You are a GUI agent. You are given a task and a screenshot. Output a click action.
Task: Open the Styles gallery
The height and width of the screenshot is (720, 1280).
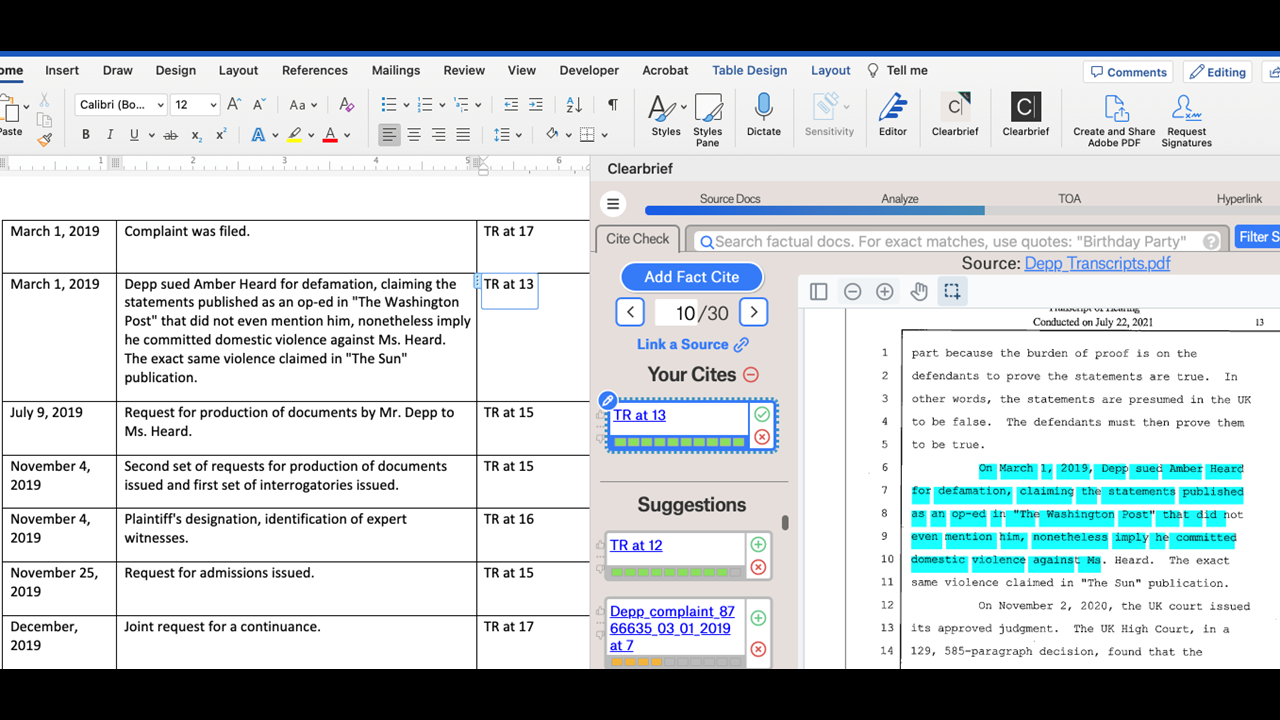coord(665,116)
